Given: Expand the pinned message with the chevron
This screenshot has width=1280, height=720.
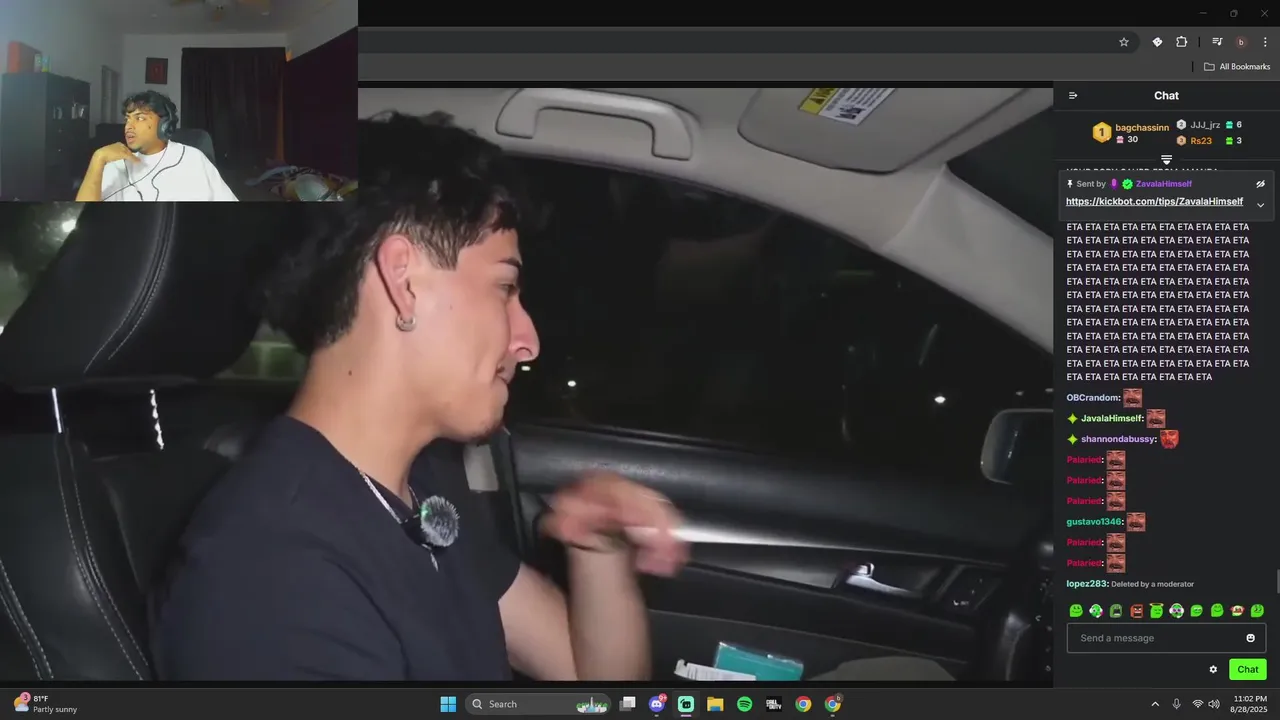Looking at the screenshot, I should pos(1260,205).
